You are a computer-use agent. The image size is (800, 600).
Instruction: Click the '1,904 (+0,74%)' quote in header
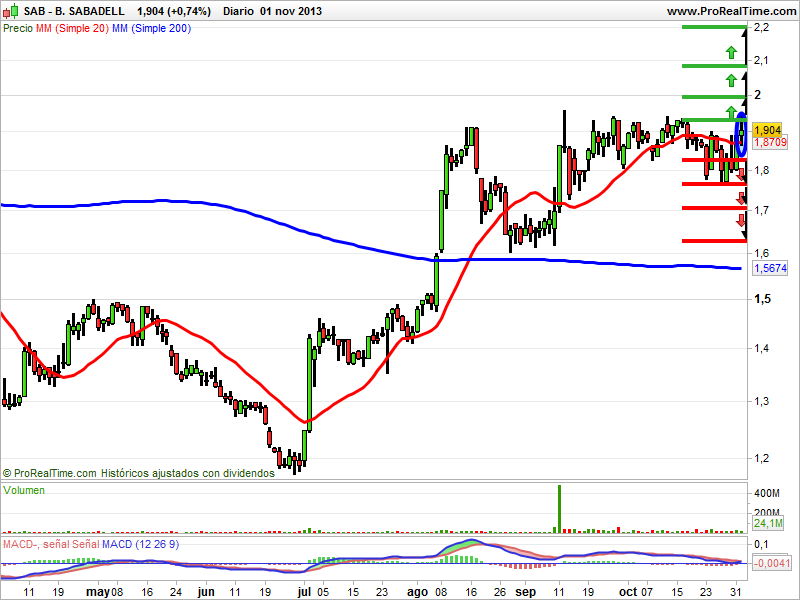coord(174,11)
